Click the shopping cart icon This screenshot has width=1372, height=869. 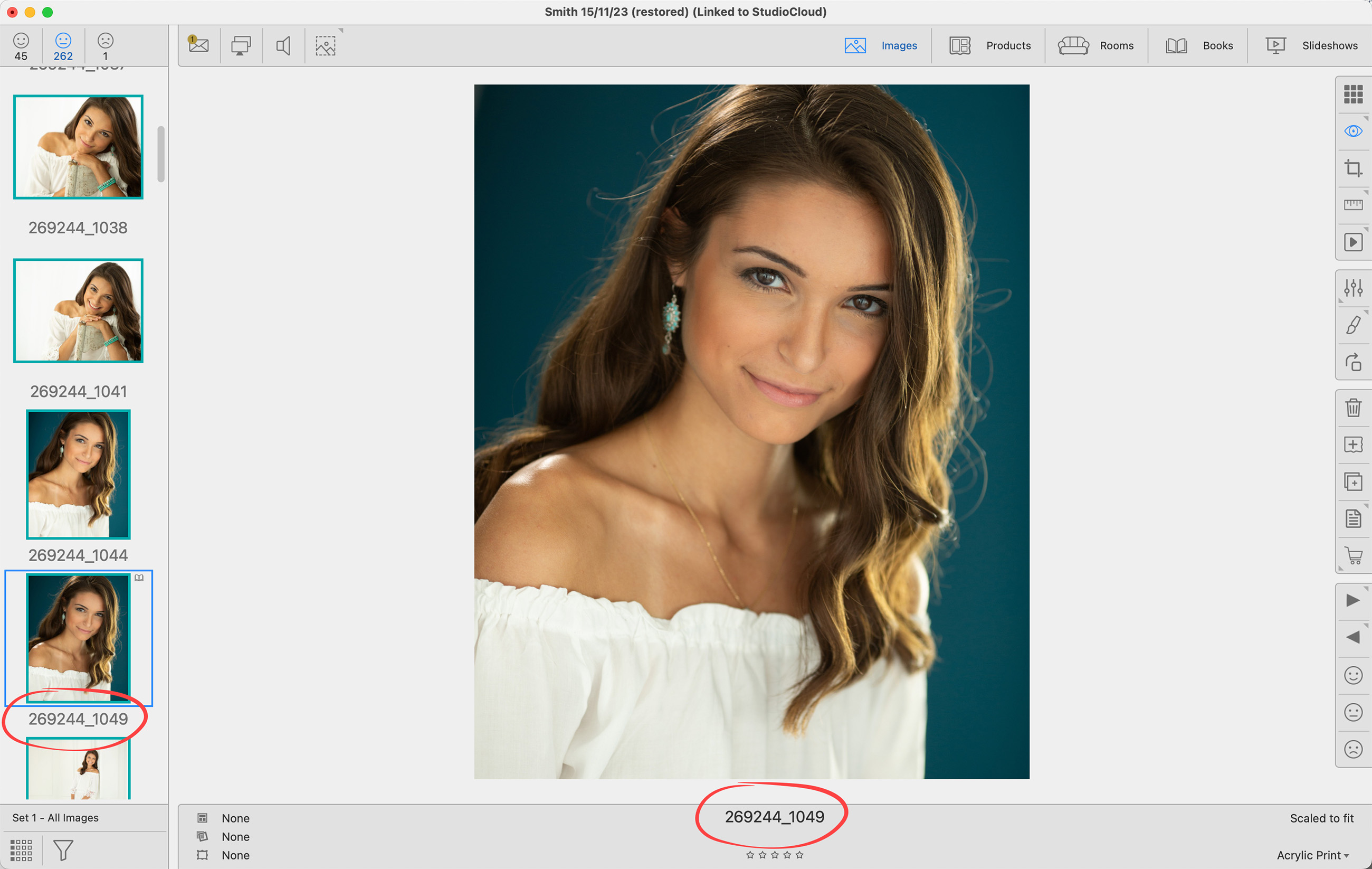pos(1352,555)
